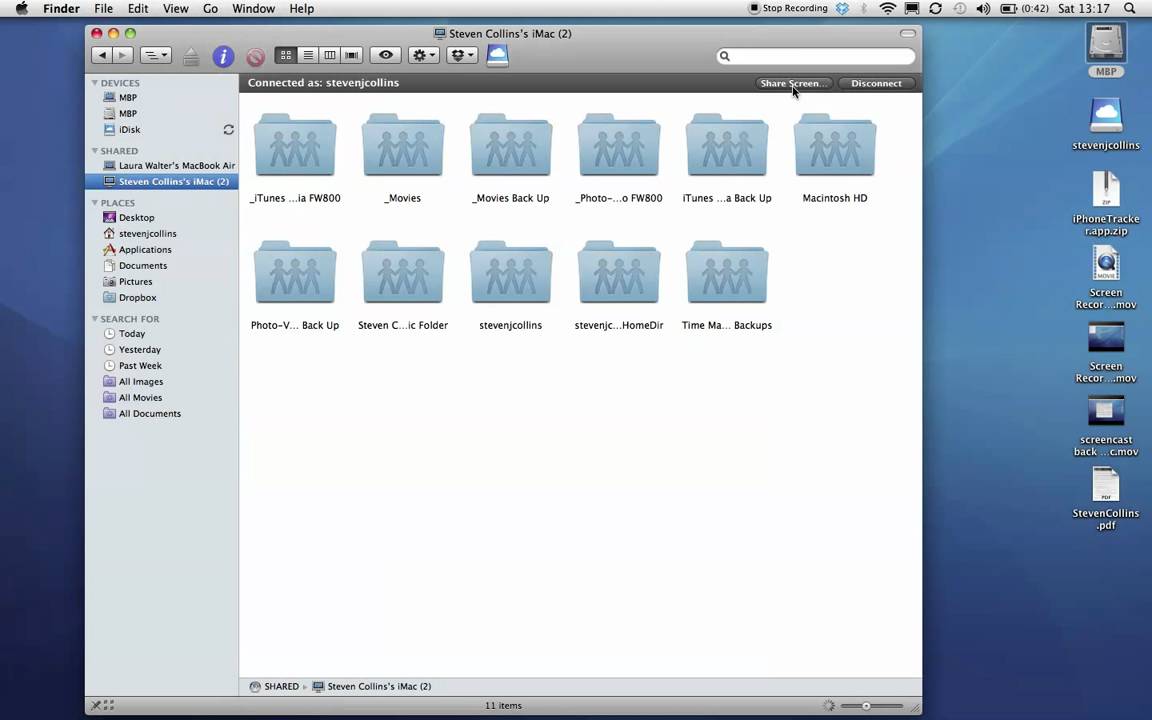This screenshot has width=1152, height=720.
Task: Click the Finder search field
Action: point(816,56)
